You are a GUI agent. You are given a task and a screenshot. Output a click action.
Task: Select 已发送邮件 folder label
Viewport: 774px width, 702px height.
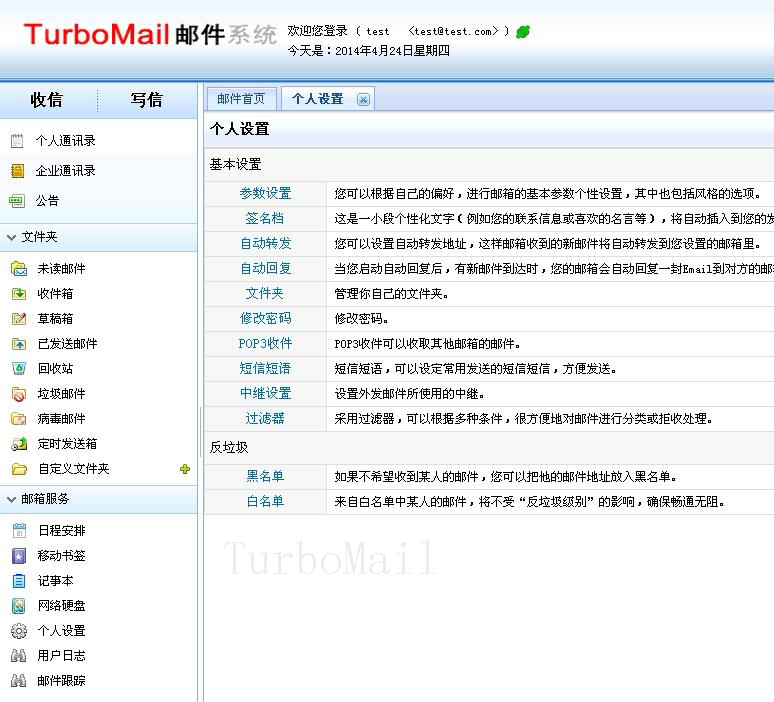[x=68, y=344]
